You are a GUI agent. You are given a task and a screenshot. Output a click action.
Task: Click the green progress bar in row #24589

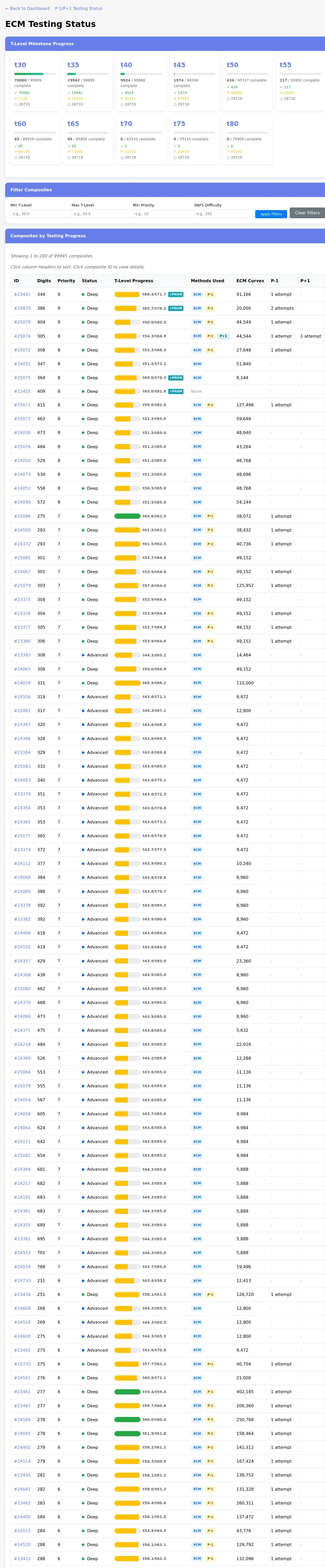(x=127, y=1420)
